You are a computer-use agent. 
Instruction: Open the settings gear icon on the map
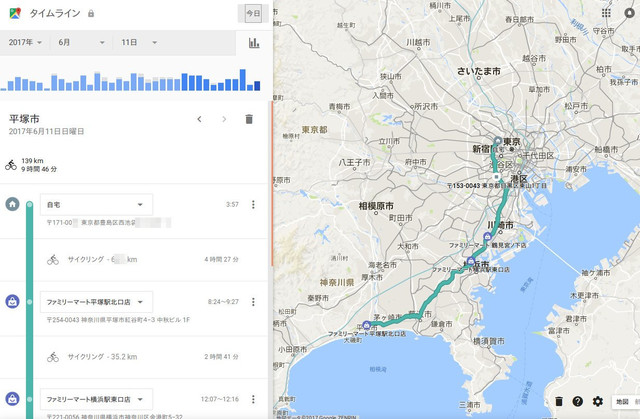point(598,401)
